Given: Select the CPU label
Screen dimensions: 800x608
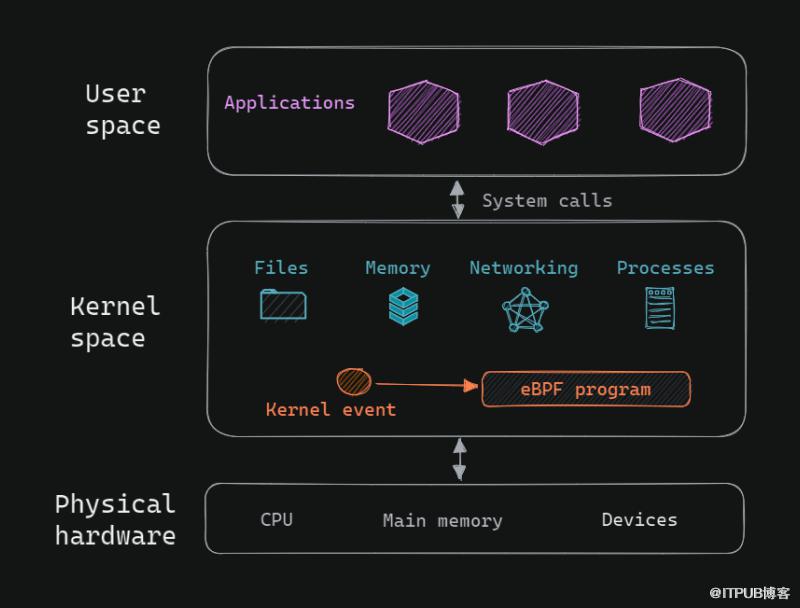Looking at the screenshot, I should 277,519.
